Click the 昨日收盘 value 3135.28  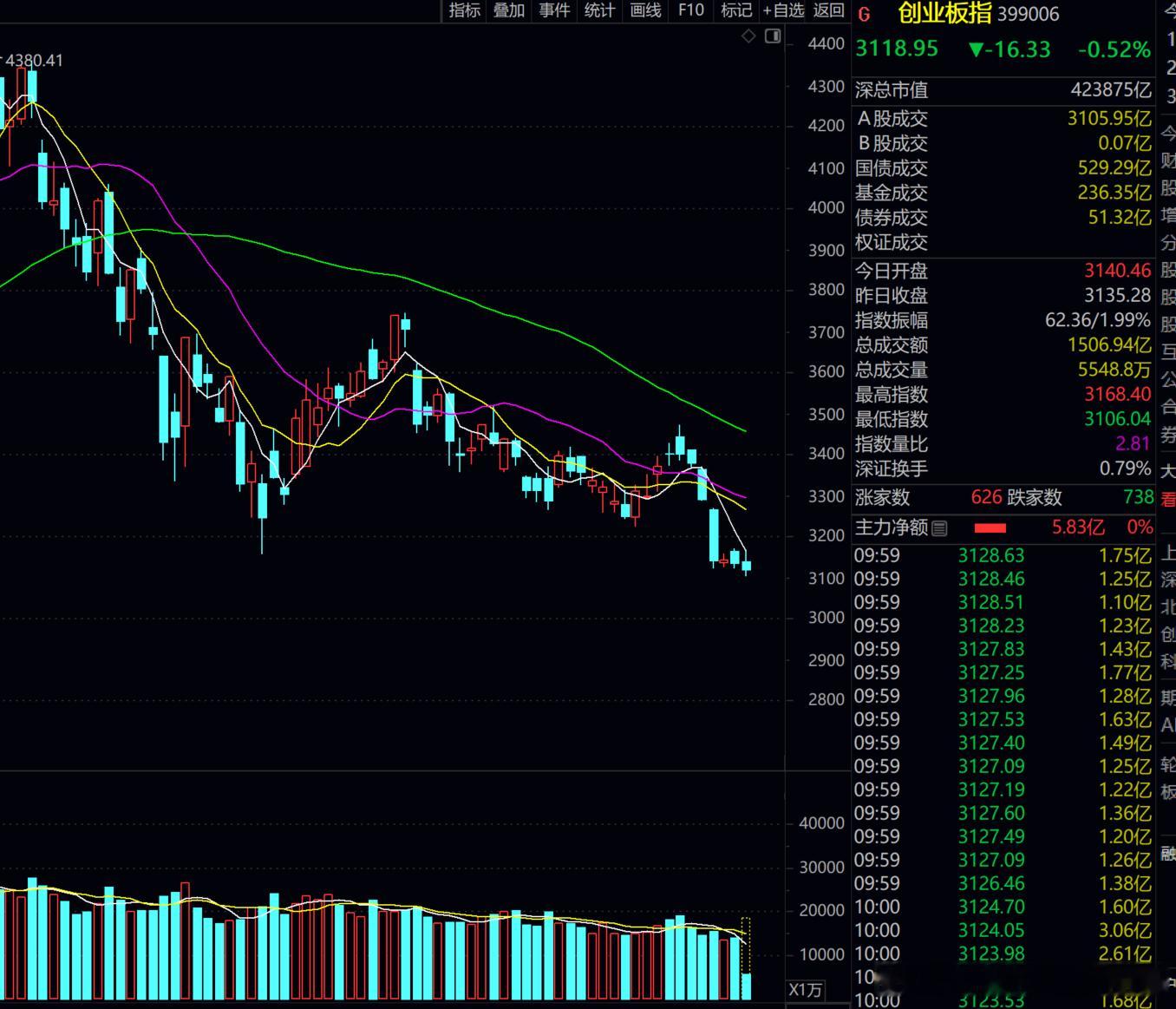[x=1118, y=296]
